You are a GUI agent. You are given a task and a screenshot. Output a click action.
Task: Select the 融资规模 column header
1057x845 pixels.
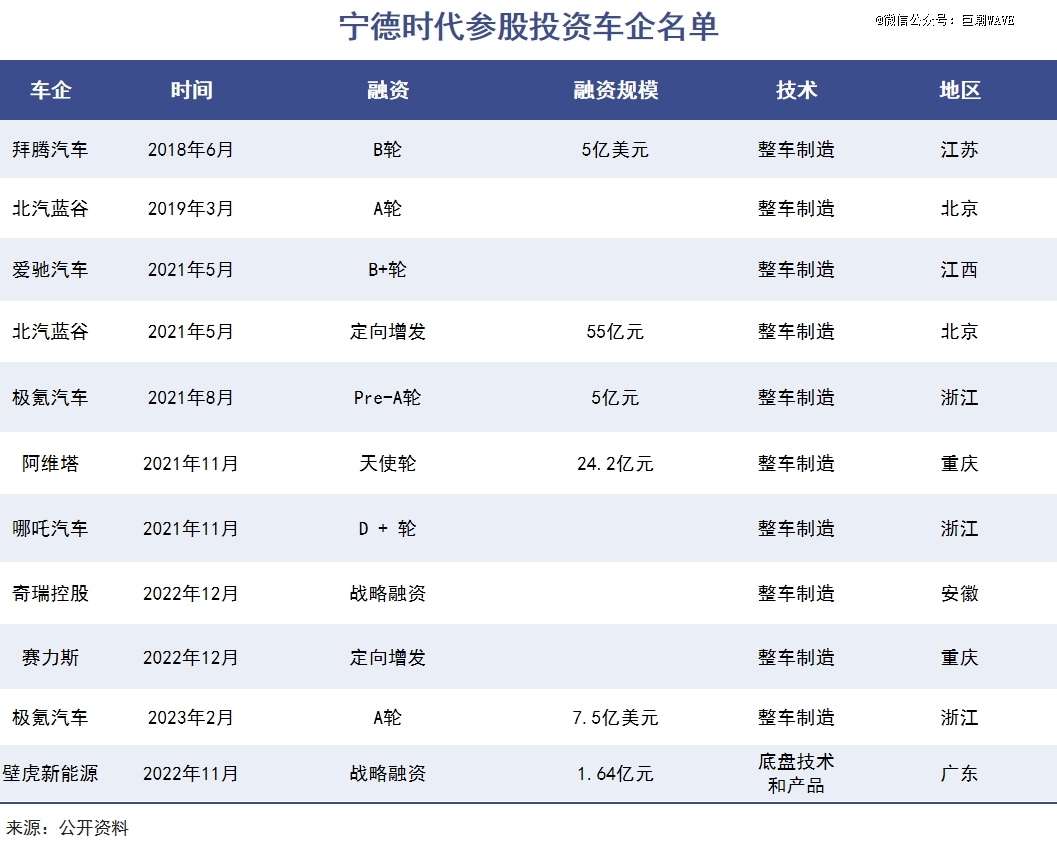(615, 90)
